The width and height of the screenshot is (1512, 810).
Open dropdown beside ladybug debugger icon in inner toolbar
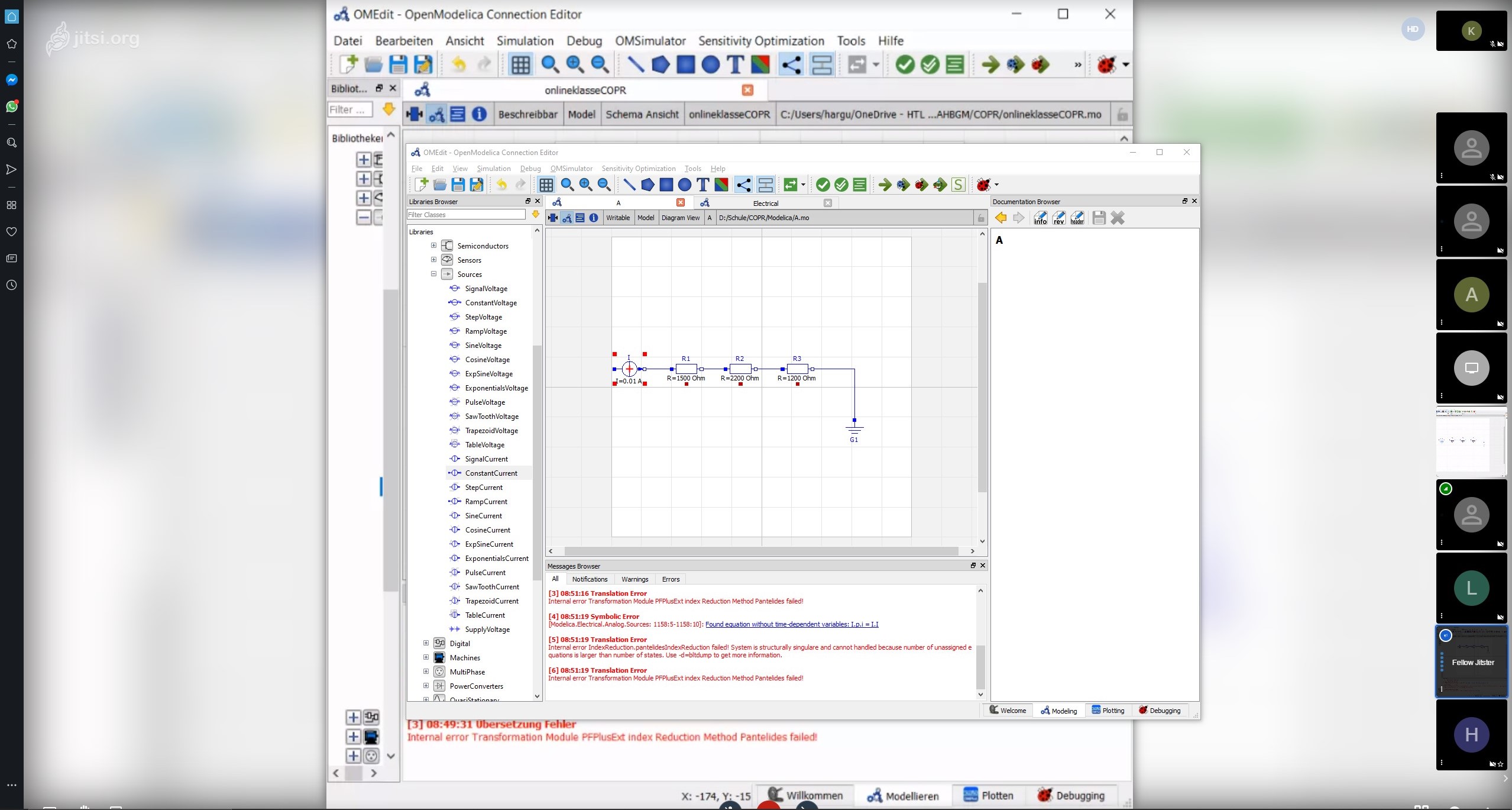[x=997, y=185]
